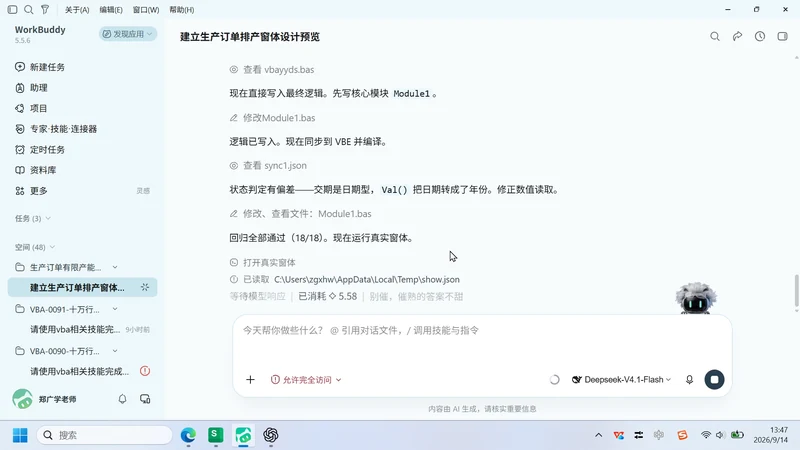Open the 查看 sync1.json step
The height and width of the screenshot is (450, 800).
(x=268, y=165)
